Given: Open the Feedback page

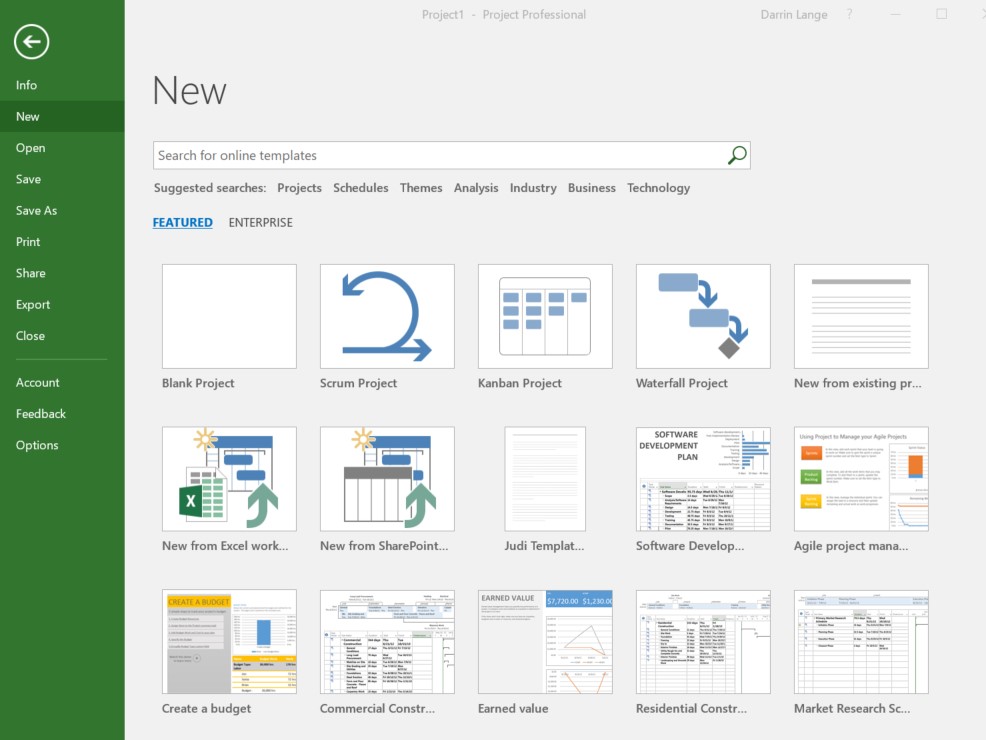Looking at the screenshot, I should click(x=62, y=414).
